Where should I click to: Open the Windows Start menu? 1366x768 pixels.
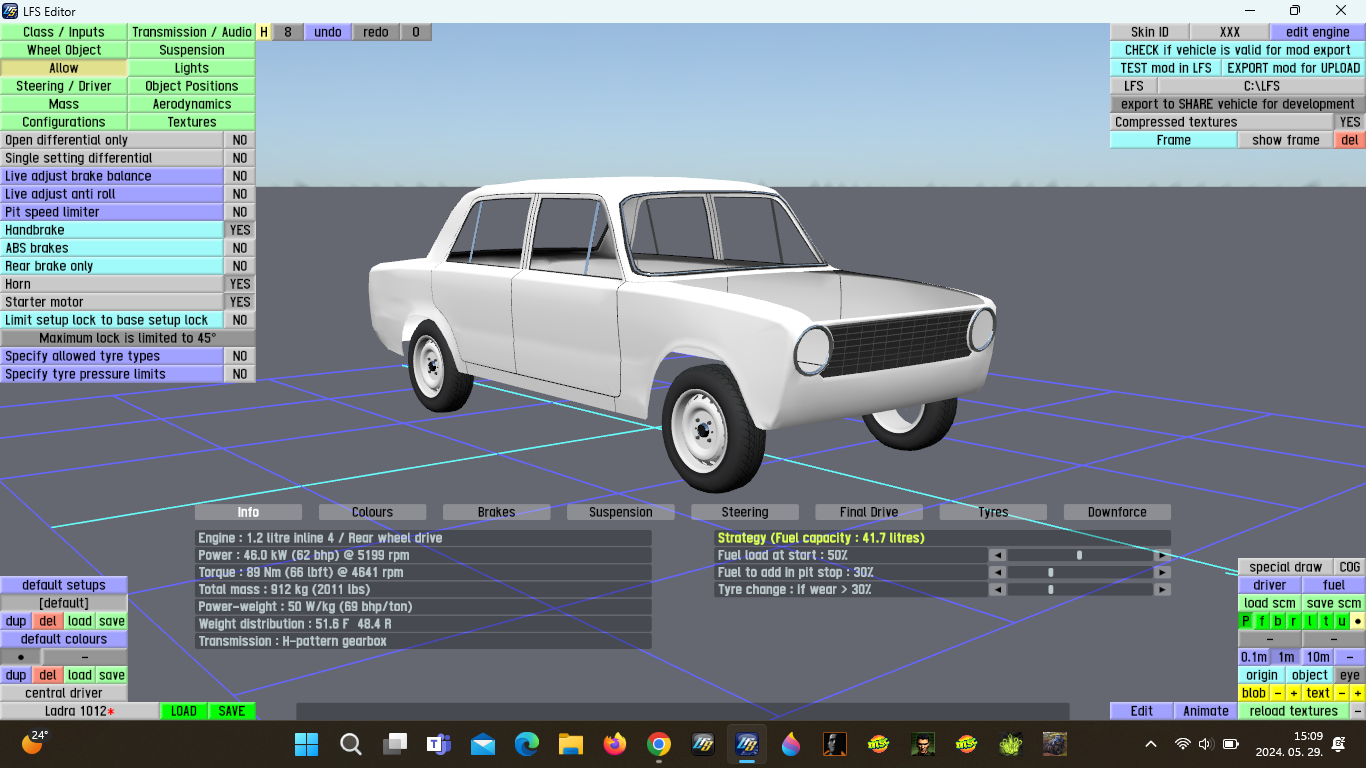(307, 744)
